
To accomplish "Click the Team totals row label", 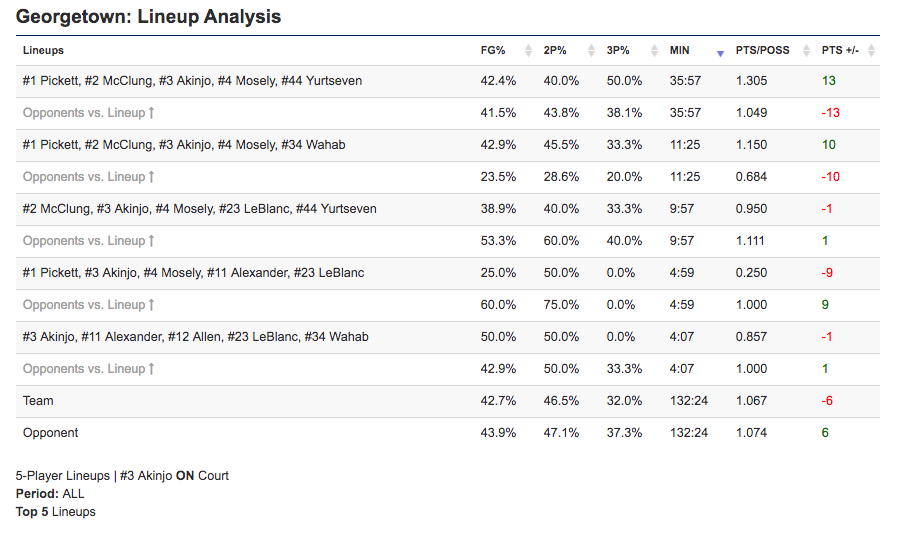I will coord(38,401).
